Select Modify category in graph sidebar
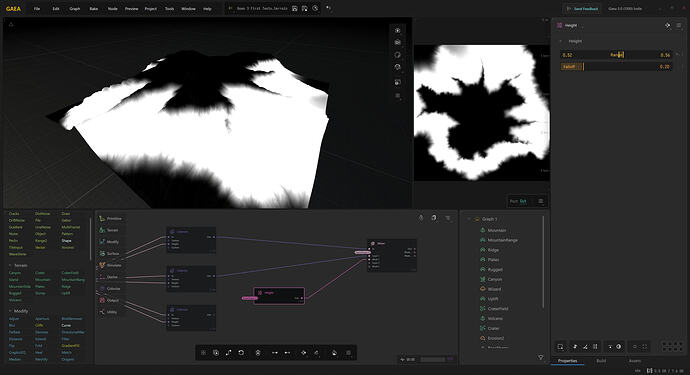Screen dimensions: 690x375 click(109, 242)
